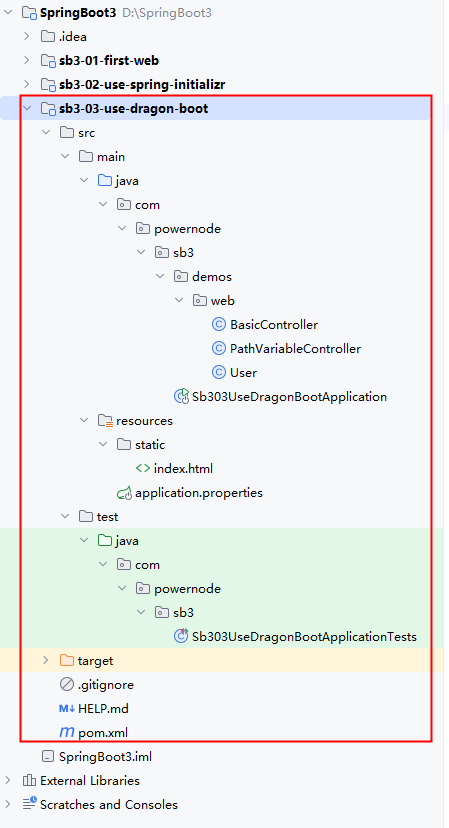Click the pom.xml Maven icon
This screenshot has height=828, width=449.
(67, 732)
